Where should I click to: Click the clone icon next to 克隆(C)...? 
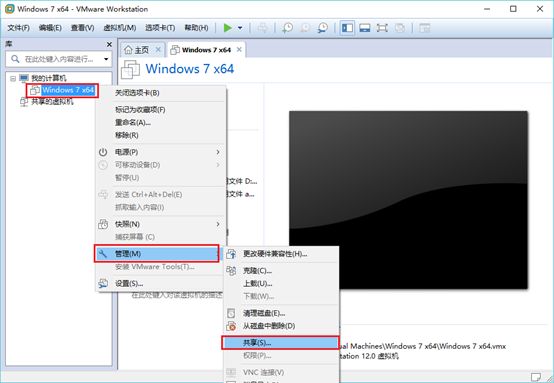coord(231,271)
